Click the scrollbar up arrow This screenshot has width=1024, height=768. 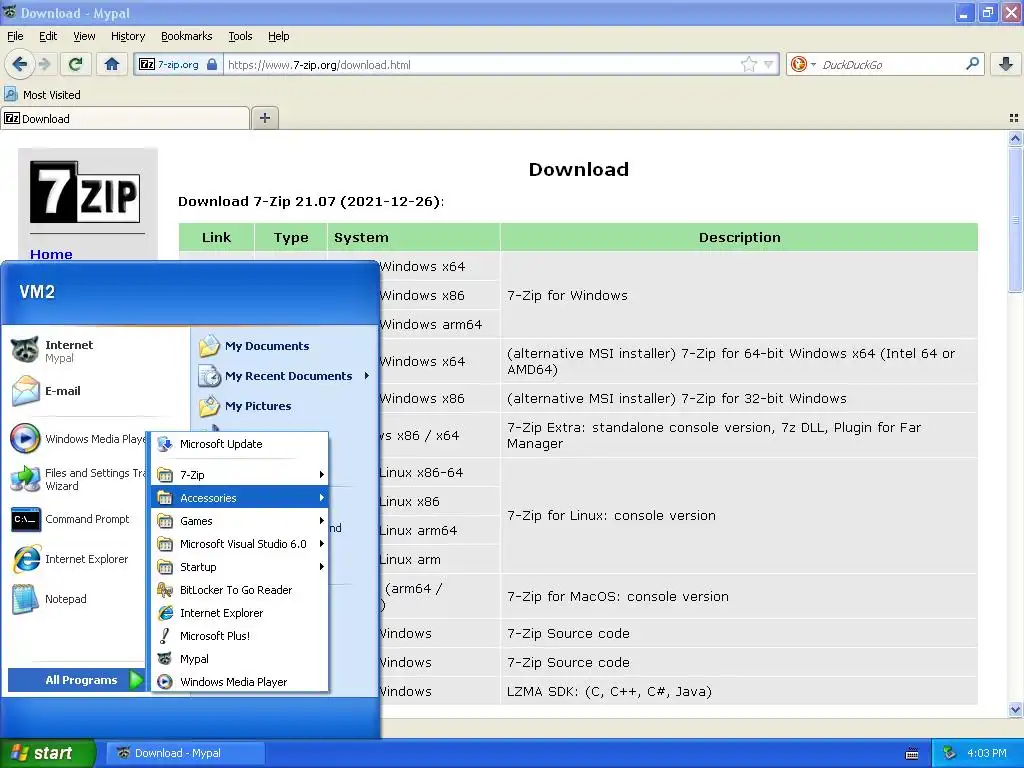[x=1015, y=138]
